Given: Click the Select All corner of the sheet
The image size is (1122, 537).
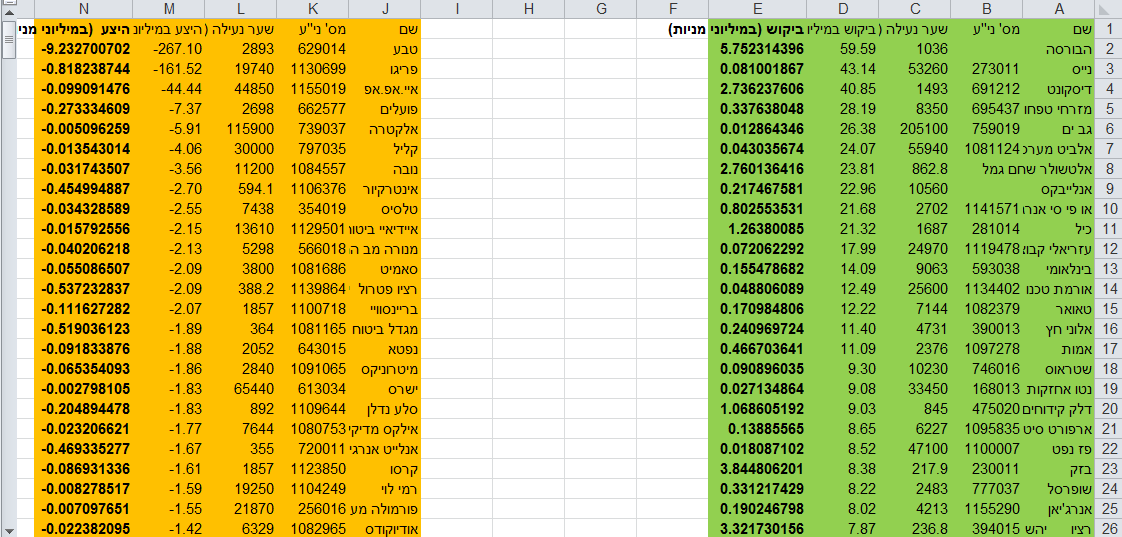Looking at the screenshot, I should click(x=1107, y=9).
